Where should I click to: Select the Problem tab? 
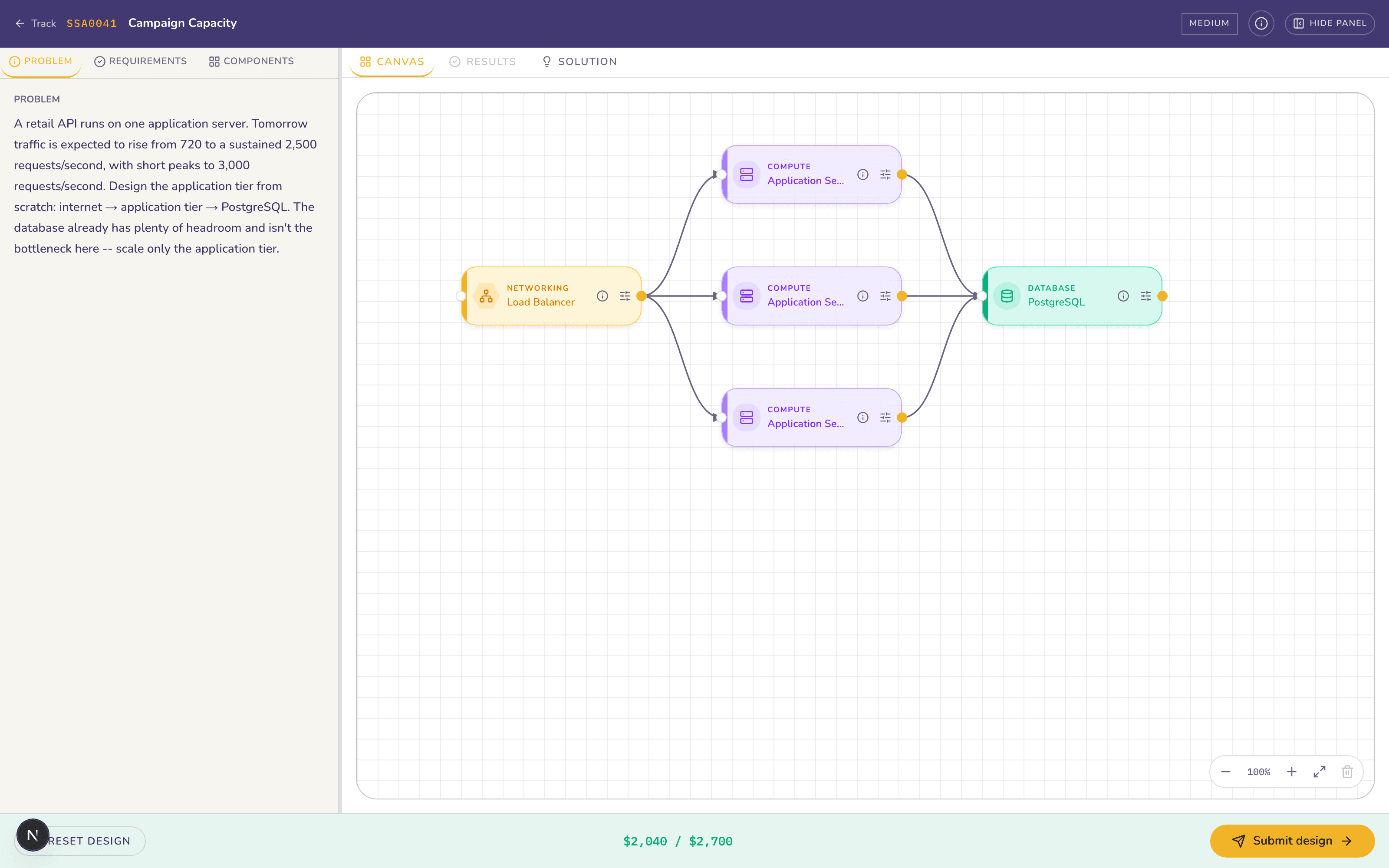click(41, 62)
